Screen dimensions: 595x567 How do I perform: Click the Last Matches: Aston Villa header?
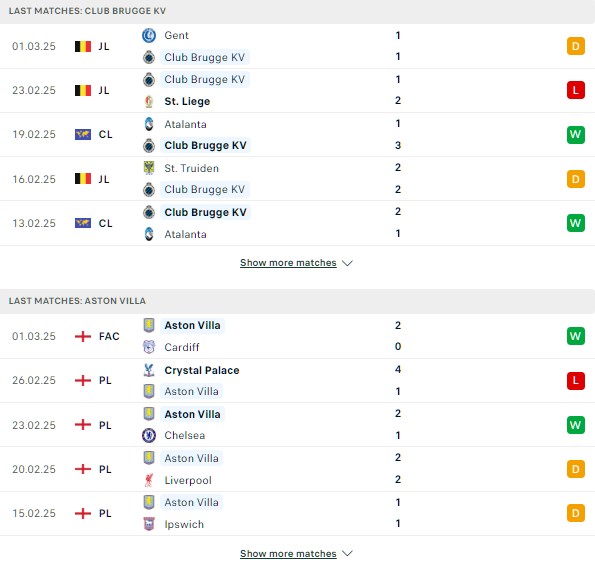pos(77,301)
